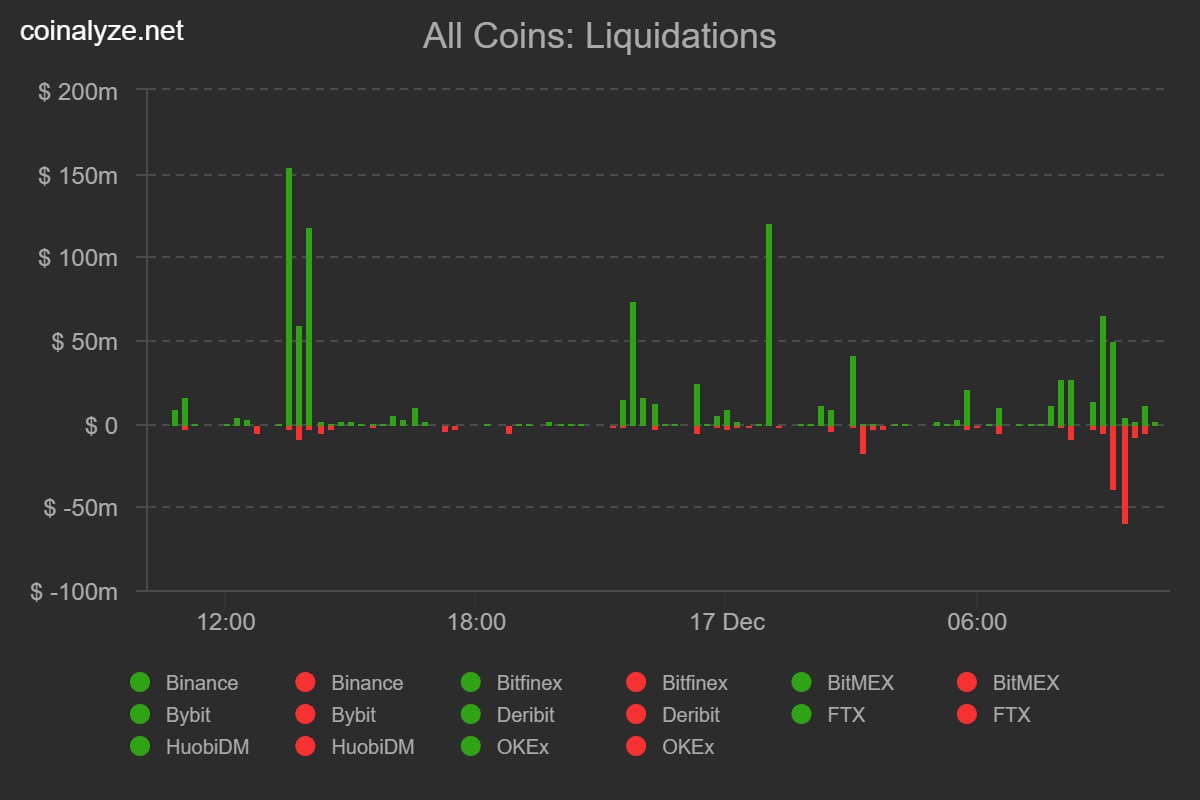
Task: Hide the green BitMEX series dot
Action: 802,683
